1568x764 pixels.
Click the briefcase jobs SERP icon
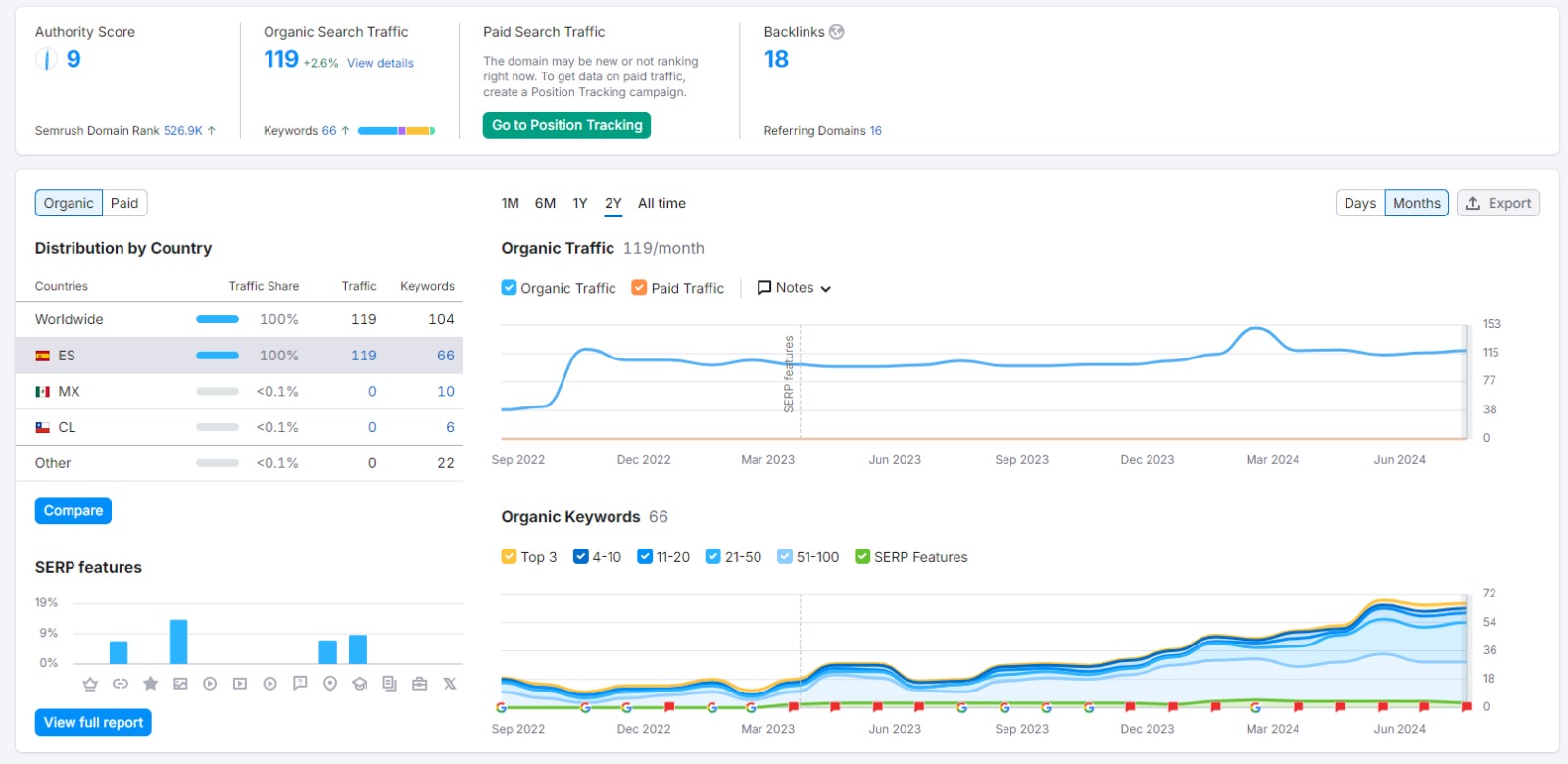pyautogui.click(x=419, y=684)
